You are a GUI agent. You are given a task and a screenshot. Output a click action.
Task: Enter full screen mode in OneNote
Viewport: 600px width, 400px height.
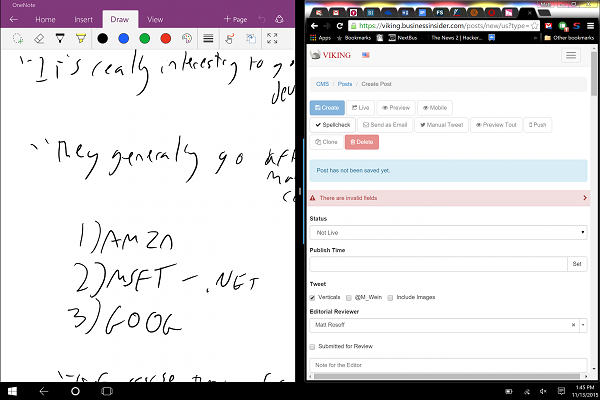[272, 38]
